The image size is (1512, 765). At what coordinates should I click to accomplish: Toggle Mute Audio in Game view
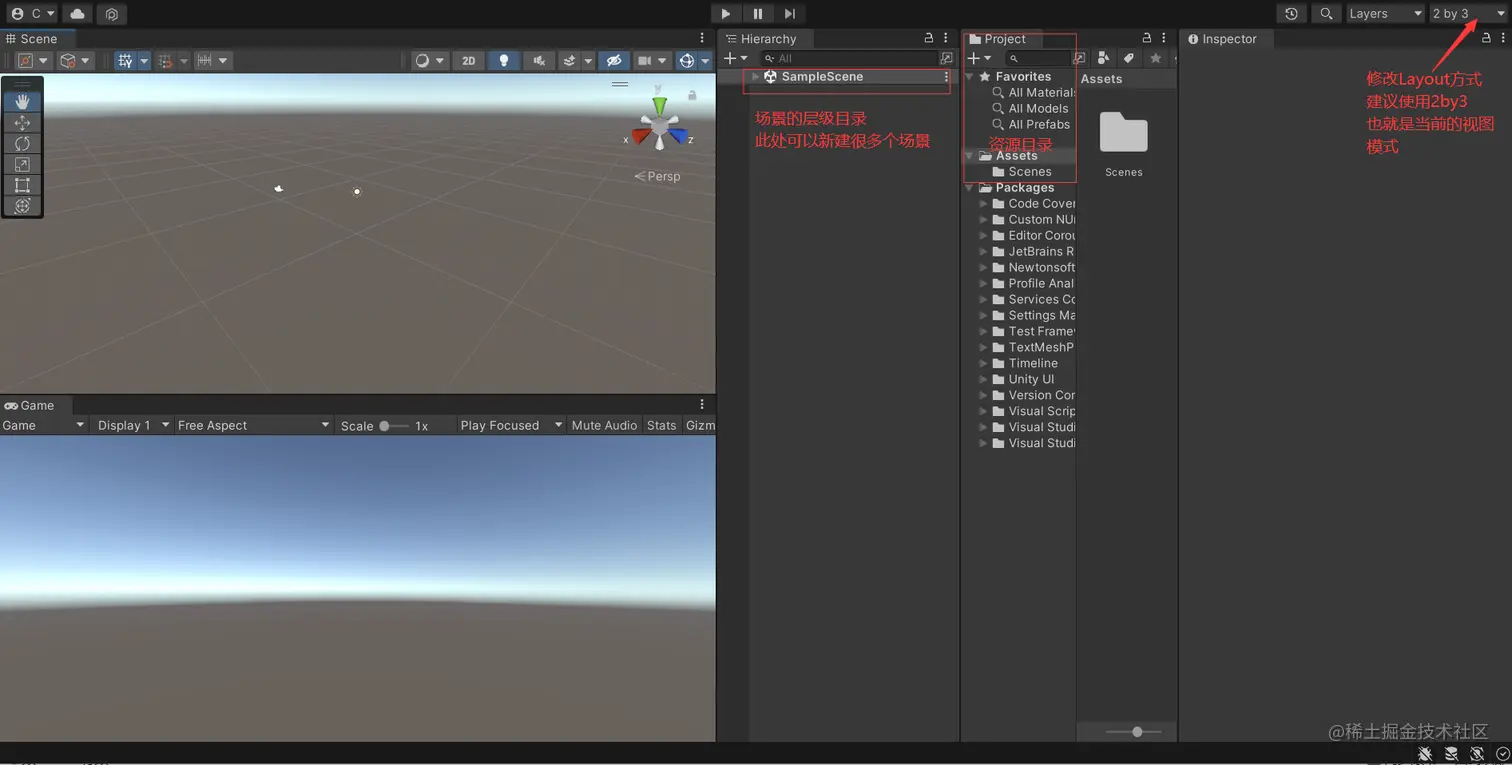pyautogui.click(x=604, y=425)
